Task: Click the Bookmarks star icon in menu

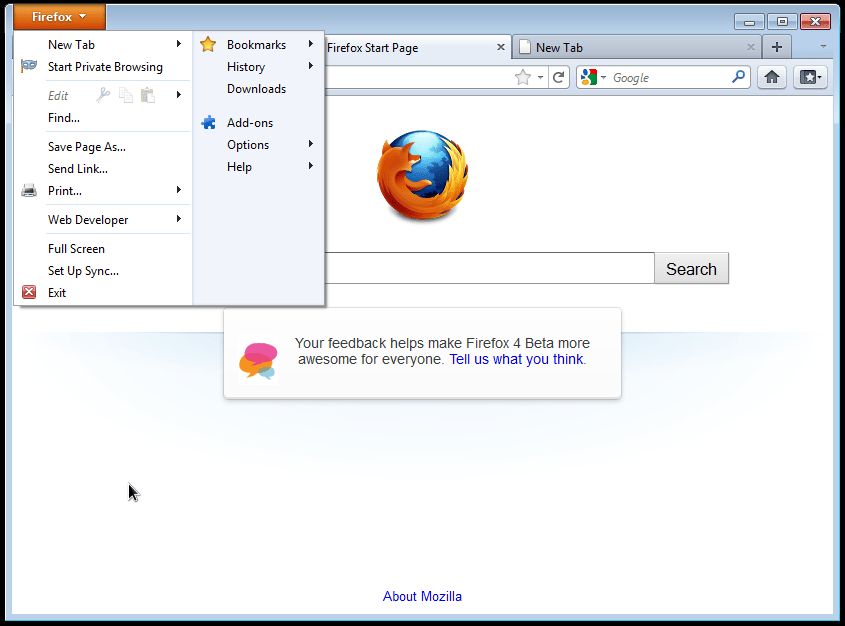Action: pos(208,44)
